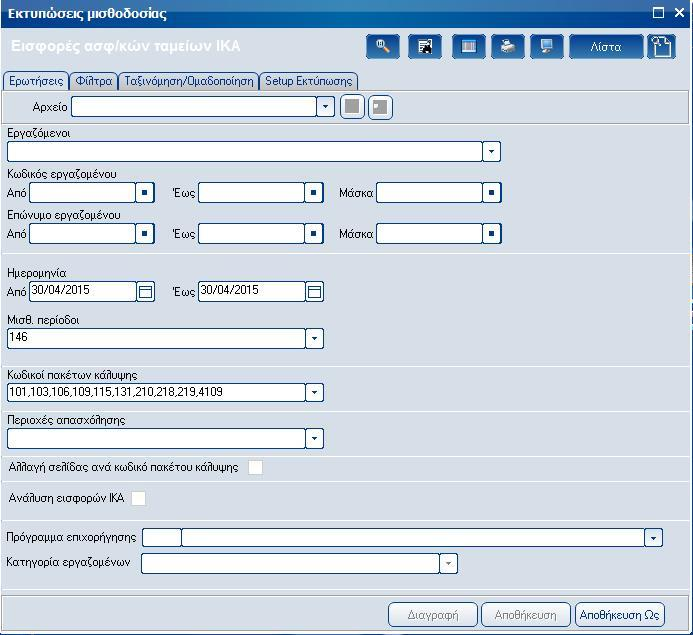The image size is (693, 635).
Task: Expand the Αρχείο dropdown
Action: pos(325,107)
